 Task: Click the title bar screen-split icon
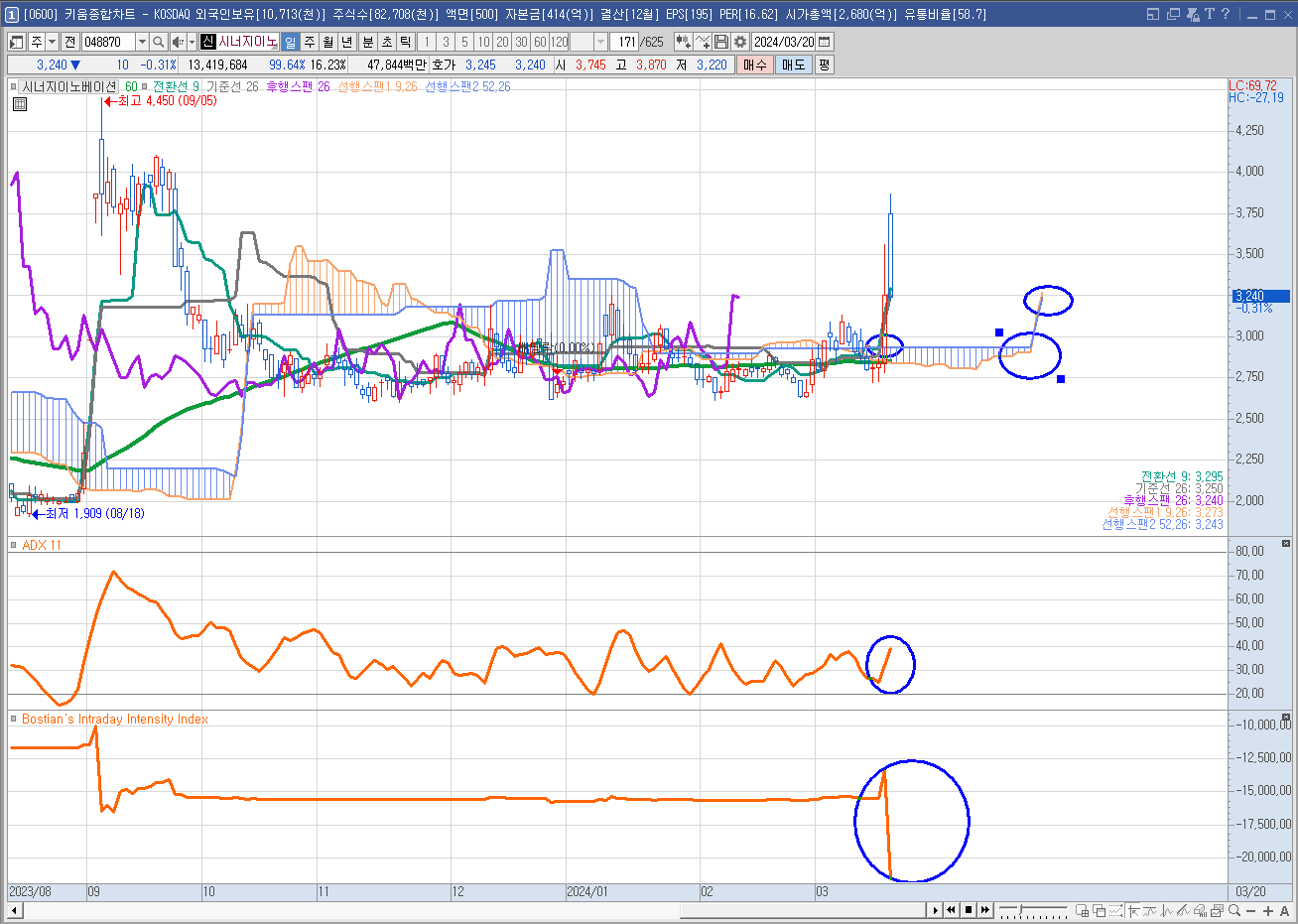[x=1153, y=14]
